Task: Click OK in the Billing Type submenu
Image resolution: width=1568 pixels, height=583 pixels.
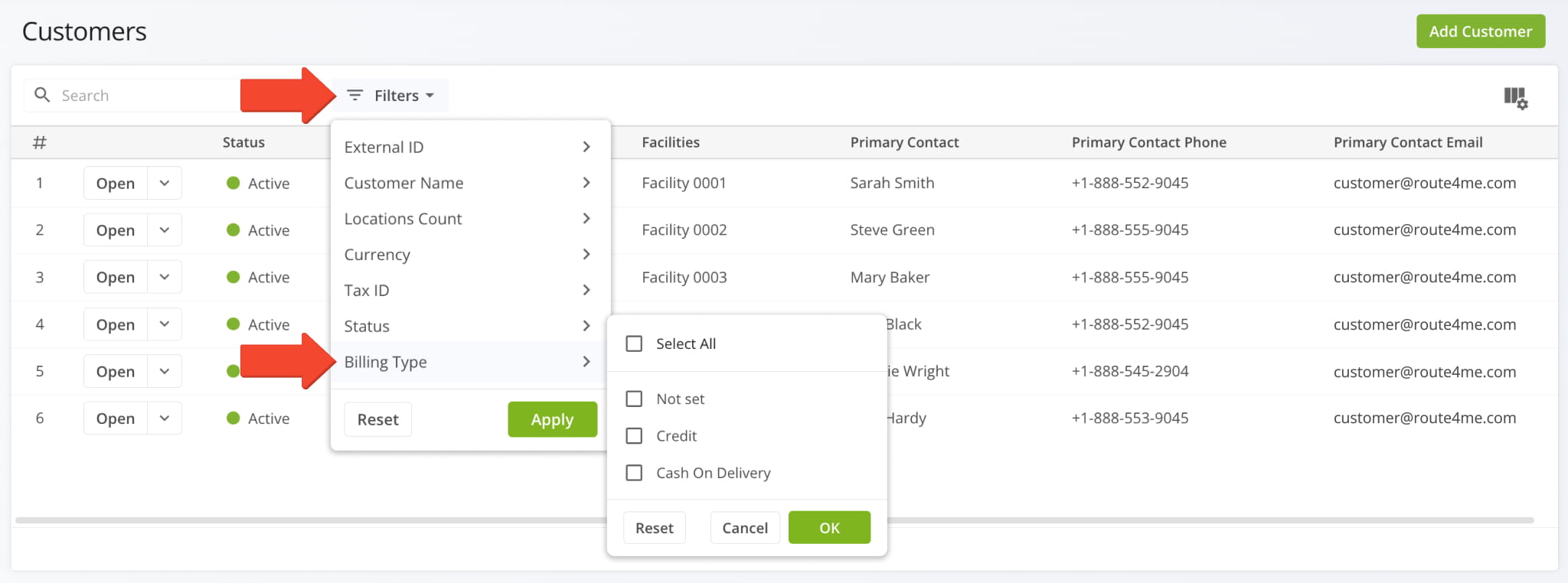Action: (x=829, y=528)
